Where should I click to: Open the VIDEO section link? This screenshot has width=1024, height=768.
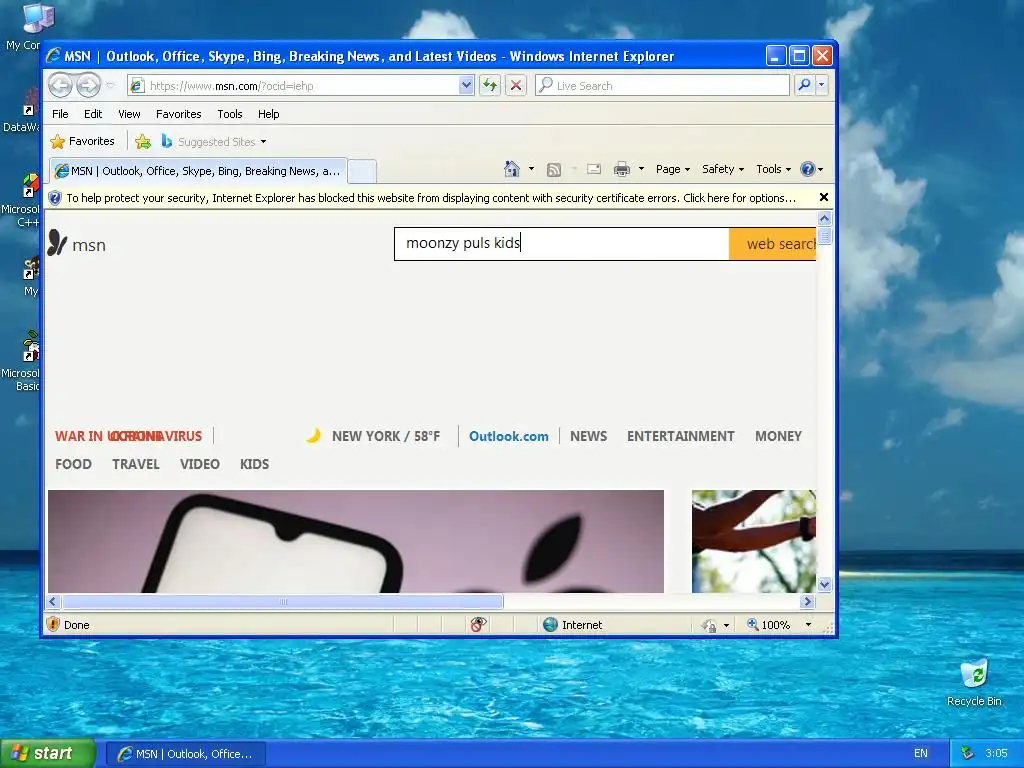click(x=200, y=464)
